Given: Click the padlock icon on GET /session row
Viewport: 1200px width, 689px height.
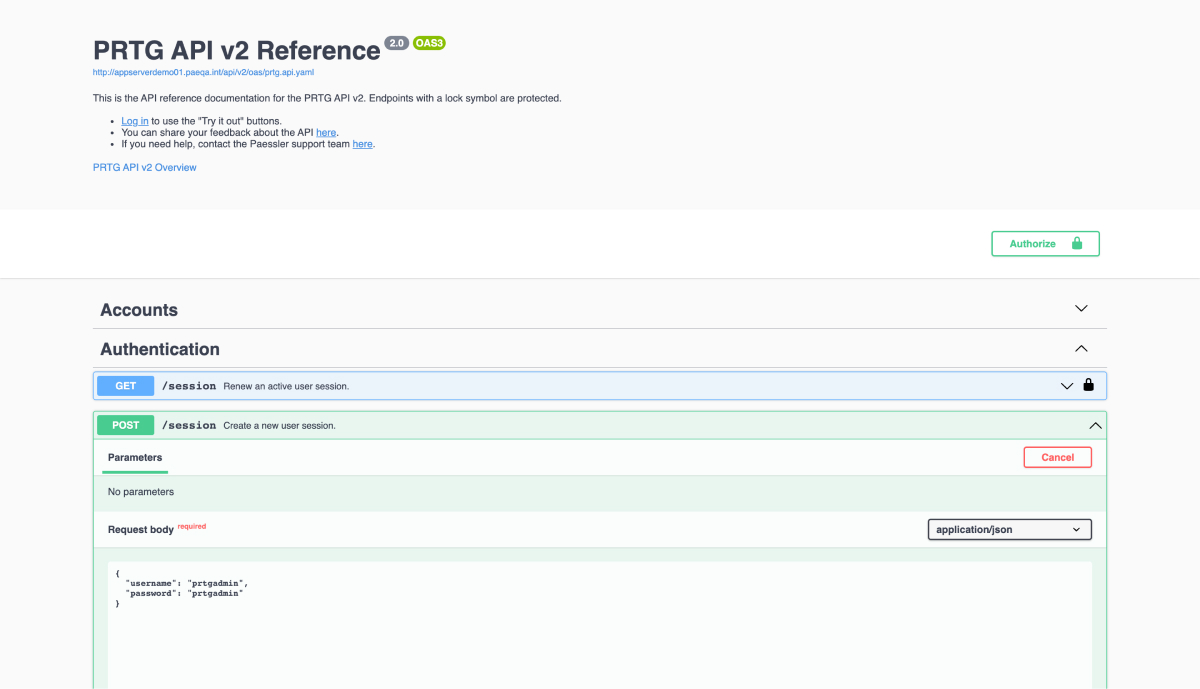Looking at the screenshot, I should coord(1088,385).
